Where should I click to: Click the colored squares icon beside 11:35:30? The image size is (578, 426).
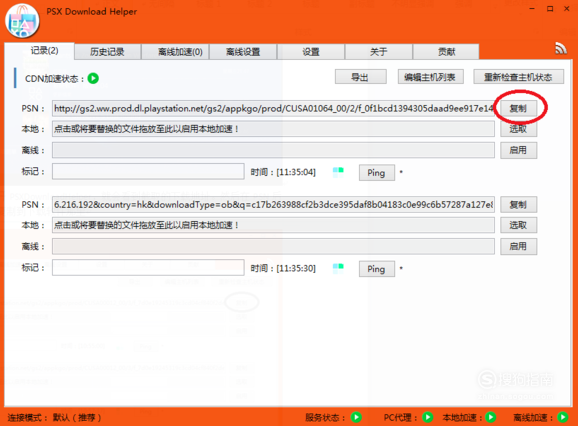(x=338, y=268)
